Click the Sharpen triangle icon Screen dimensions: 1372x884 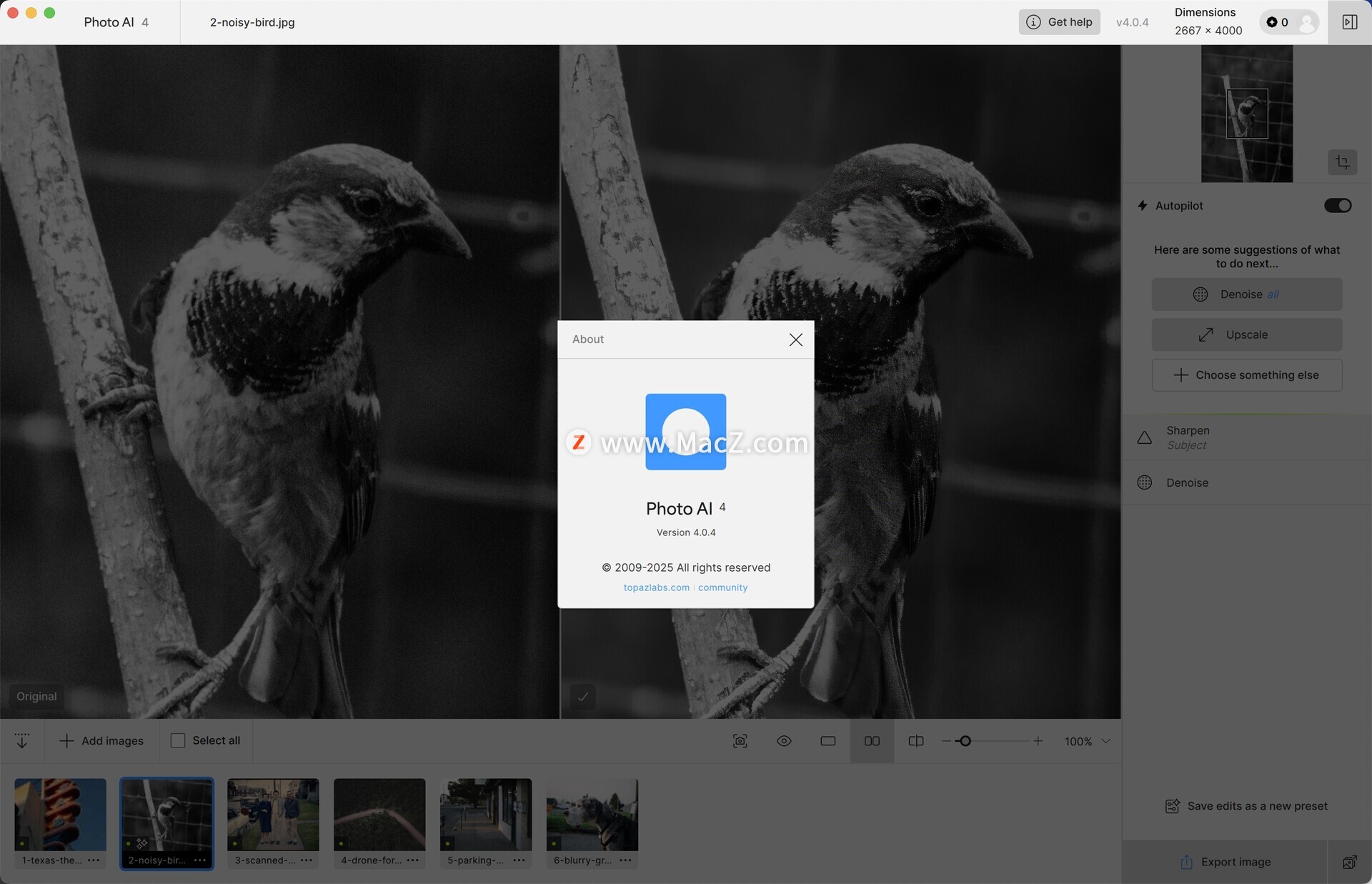point(1144,437)
